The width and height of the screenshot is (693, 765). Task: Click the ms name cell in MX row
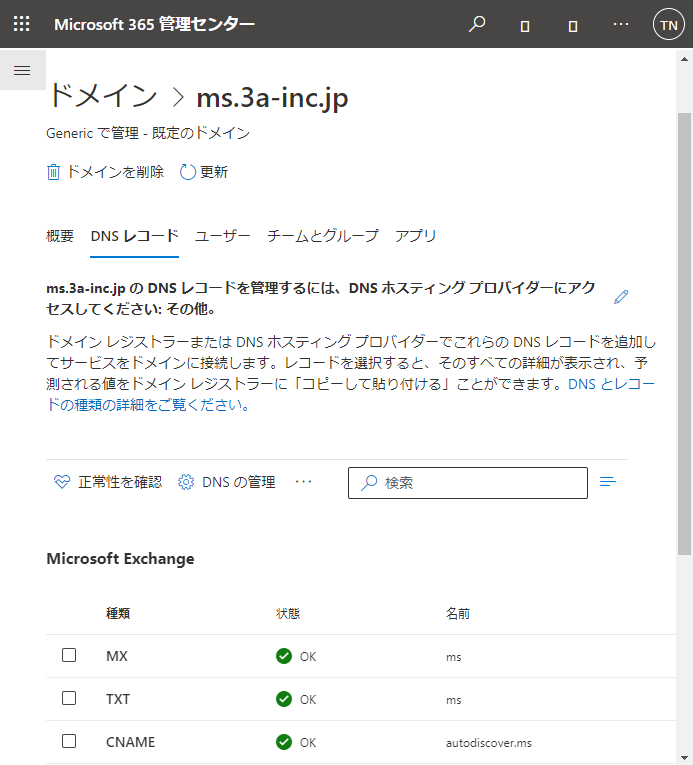pyautogui.click(x=453, y=657)
